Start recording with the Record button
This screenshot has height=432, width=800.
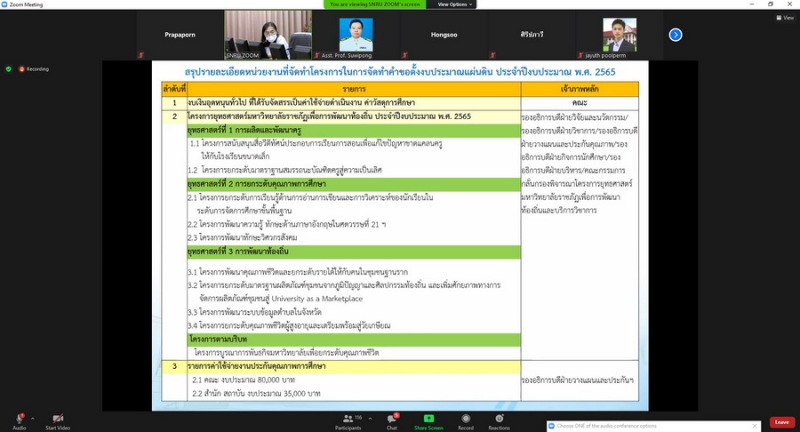464,417
